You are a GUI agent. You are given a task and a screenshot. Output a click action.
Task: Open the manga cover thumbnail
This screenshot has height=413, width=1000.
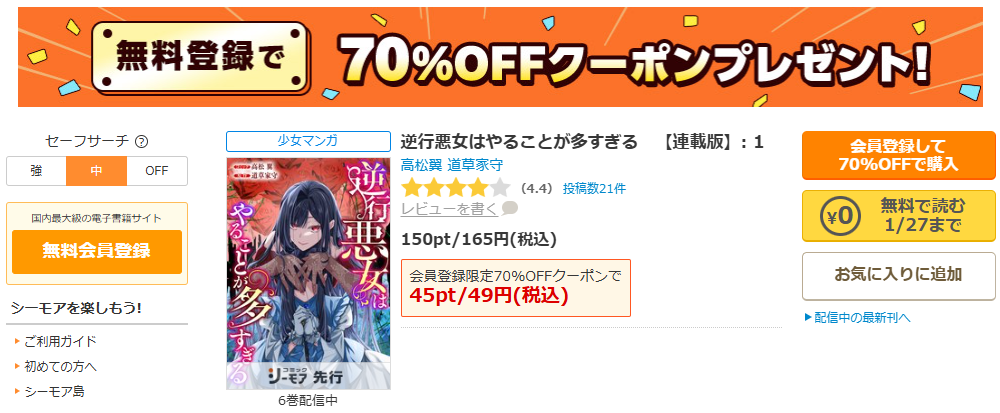(309, 273)
